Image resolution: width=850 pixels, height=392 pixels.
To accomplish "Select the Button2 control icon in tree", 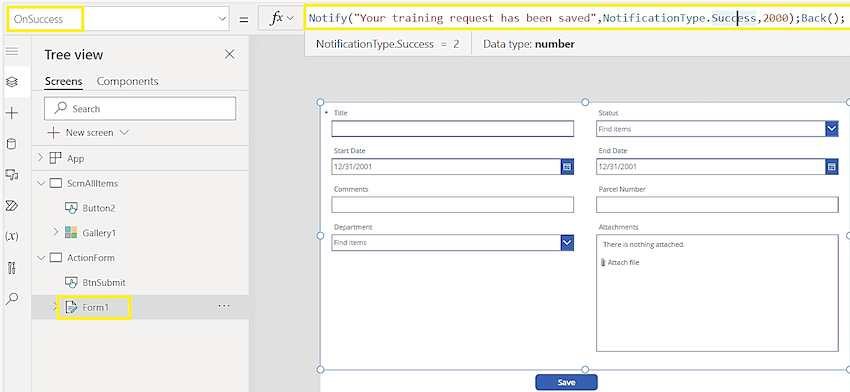I will (71, 208).
